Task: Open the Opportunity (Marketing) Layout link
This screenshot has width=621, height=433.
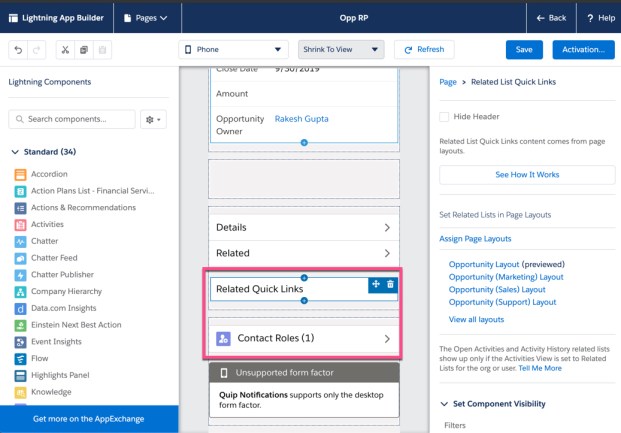Action: [x=506, y=277]
